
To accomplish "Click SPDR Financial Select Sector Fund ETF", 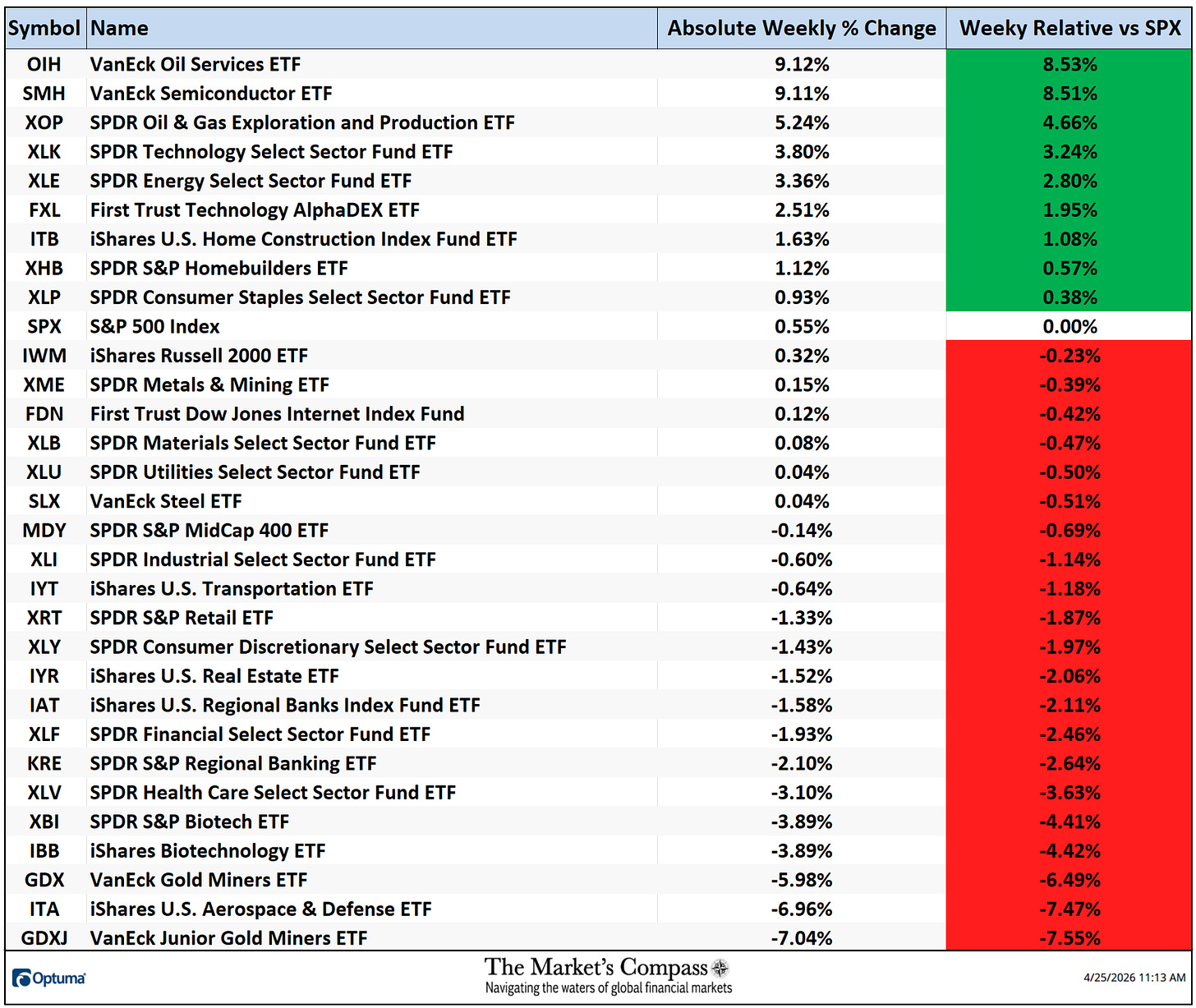I will click(x=260, y=734).
